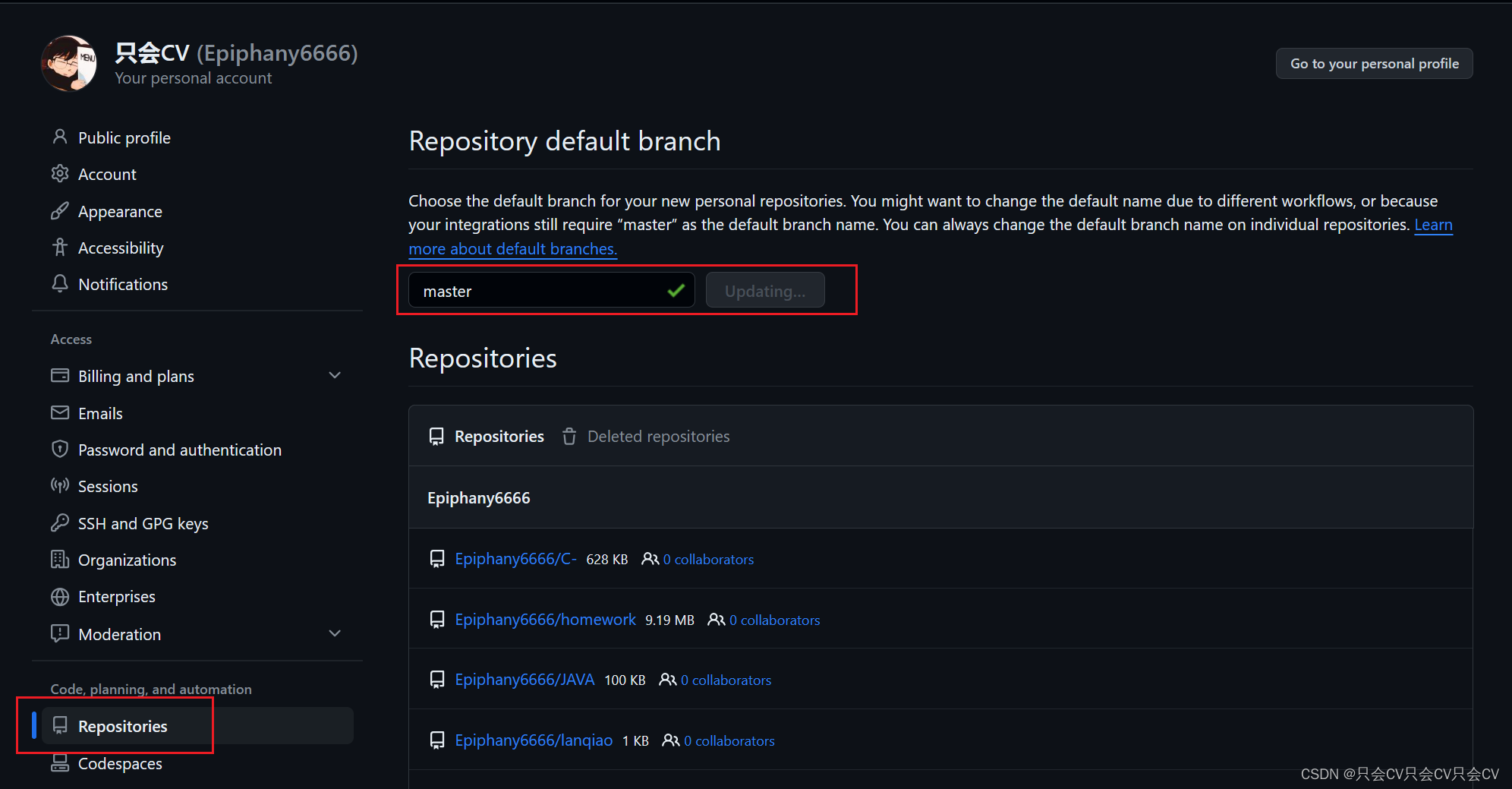The width and height of the screenshot is (1512, 789).
Task: Click the 9.19 MB size text
Action: click(669, 620)
